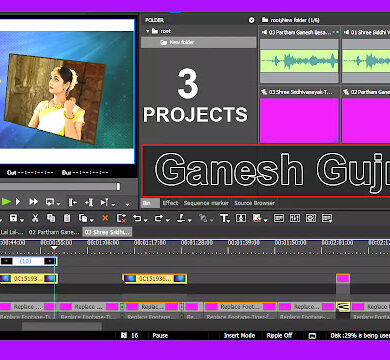390x360 pixels.
Task: Open the Source Browser tab
Action: point(254,203)
